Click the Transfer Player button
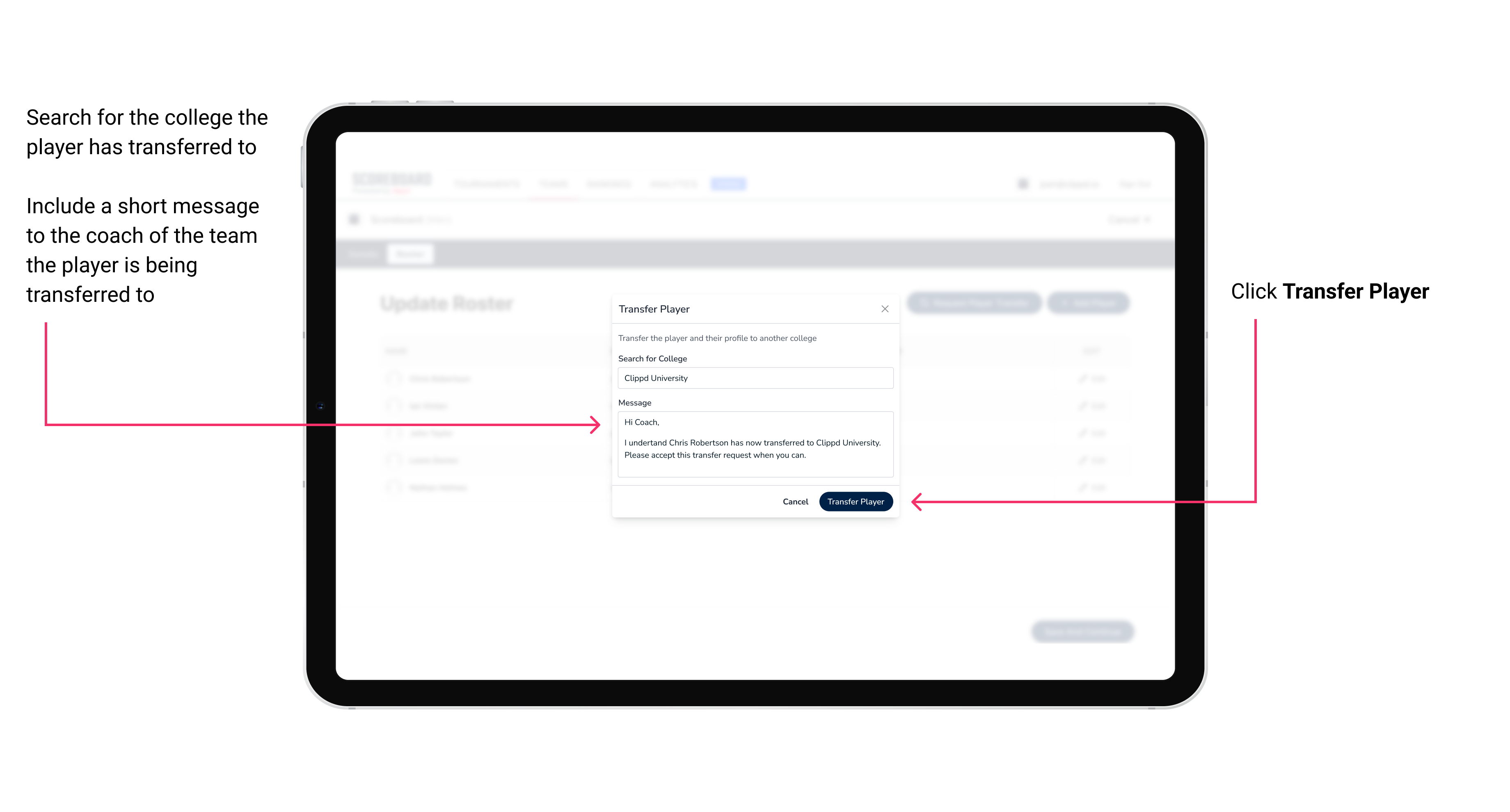1510x812 pixels. pos(853,501)
